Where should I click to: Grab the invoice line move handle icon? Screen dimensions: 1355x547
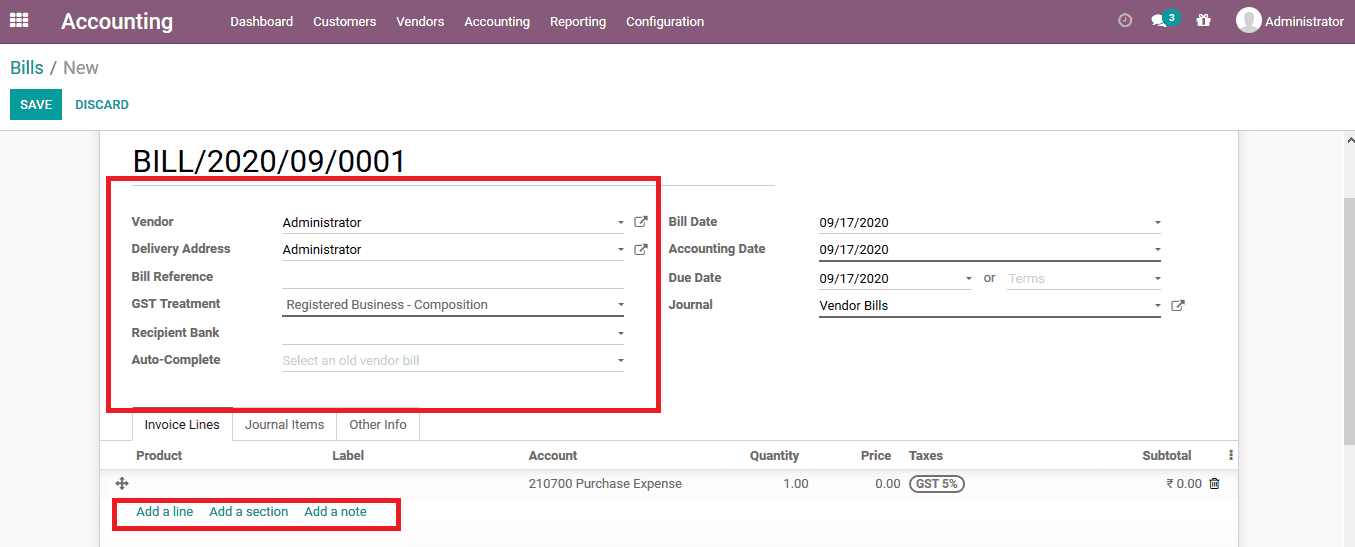122,484
